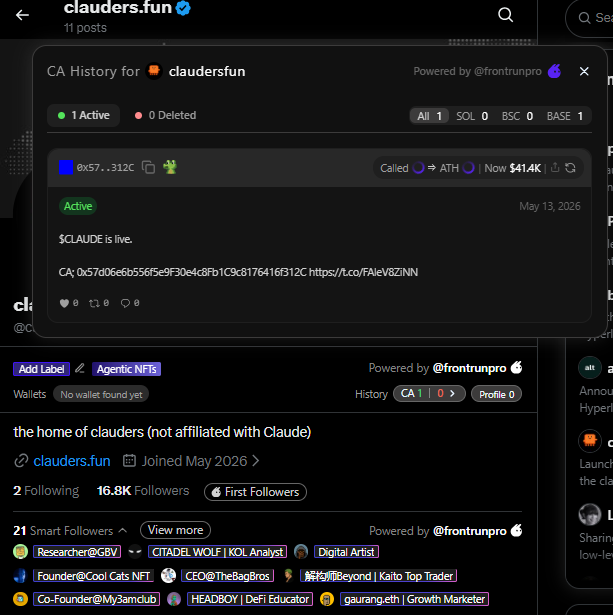This screenshot has width=613, height=615.
Task: Open Digital Artist smart follower
Action: 346,552
